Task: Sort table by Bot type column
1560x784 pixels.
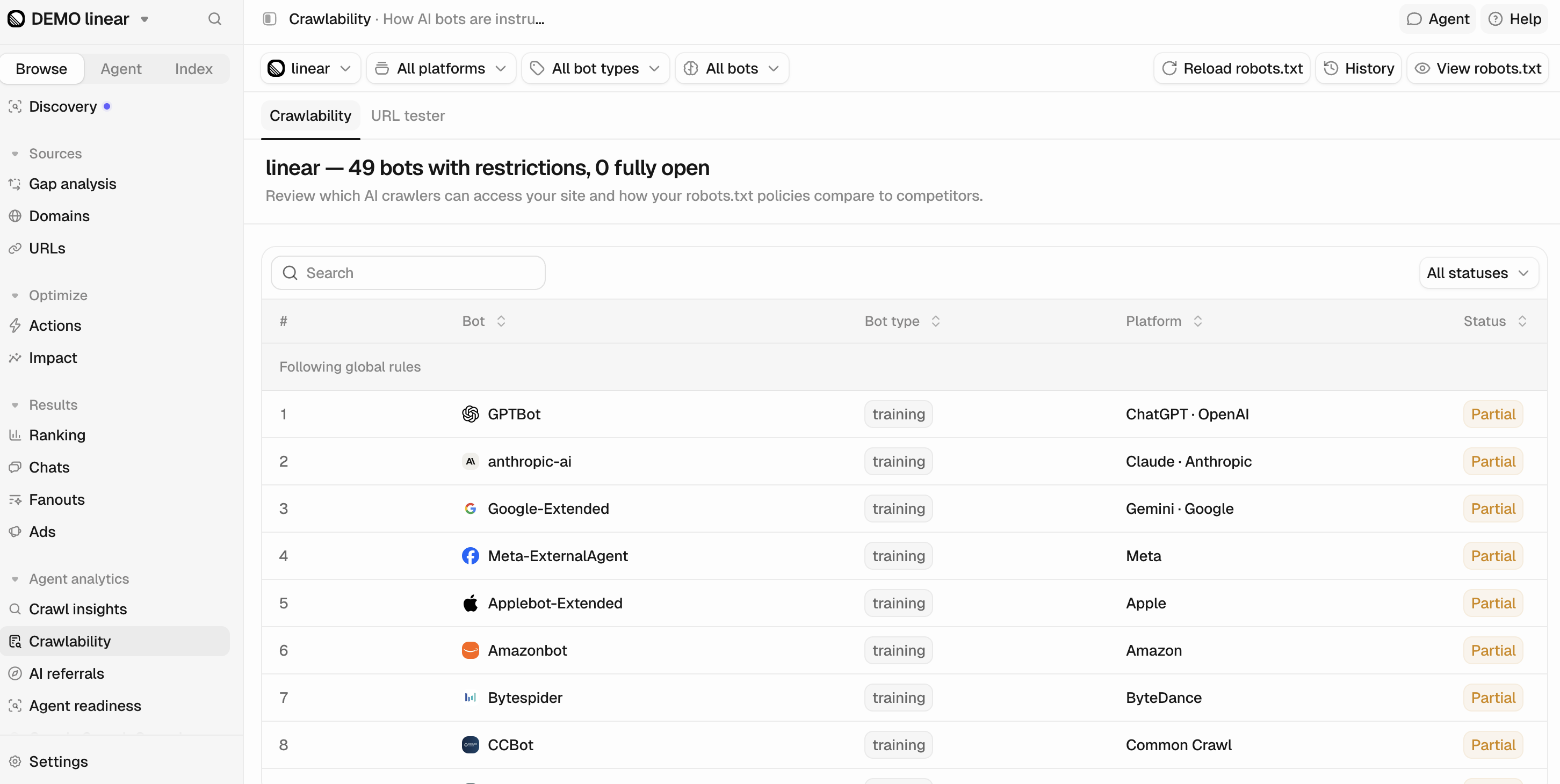Action: click(x=902, y=321)
